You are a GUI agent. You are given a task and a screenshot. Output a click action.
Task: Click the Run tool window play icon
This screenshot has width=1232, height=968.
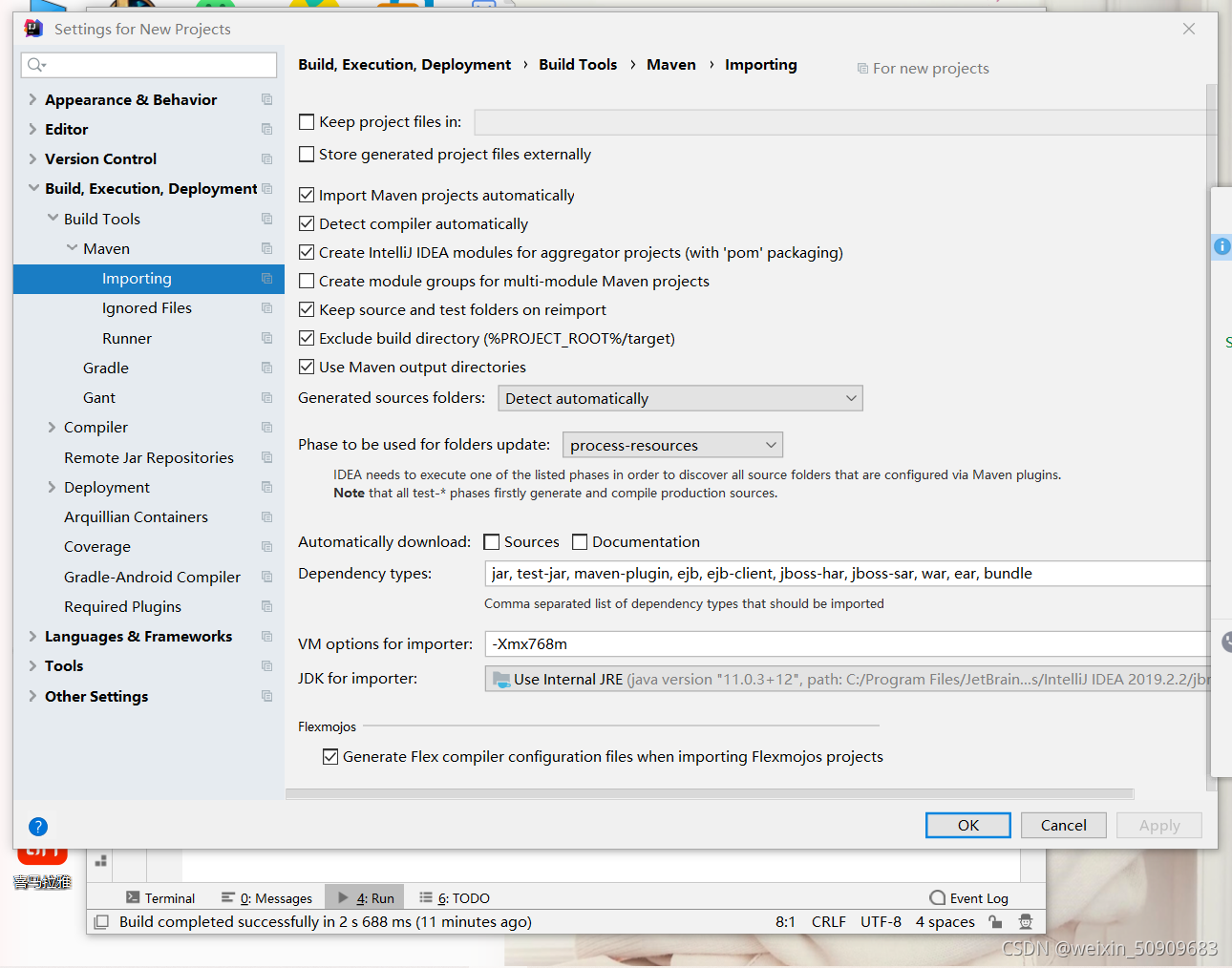click(x=344, y=897)
